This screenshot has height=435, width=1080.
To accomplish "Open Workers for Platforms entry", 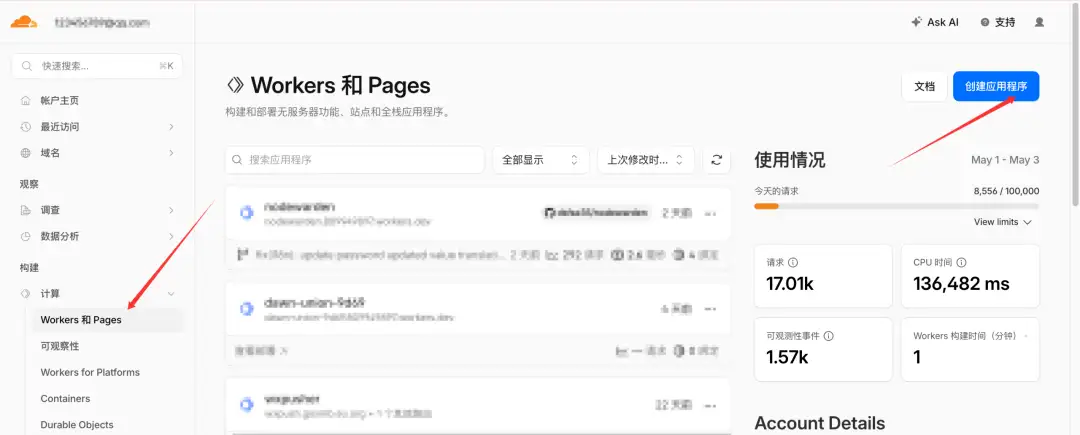I will click(90, 372).
